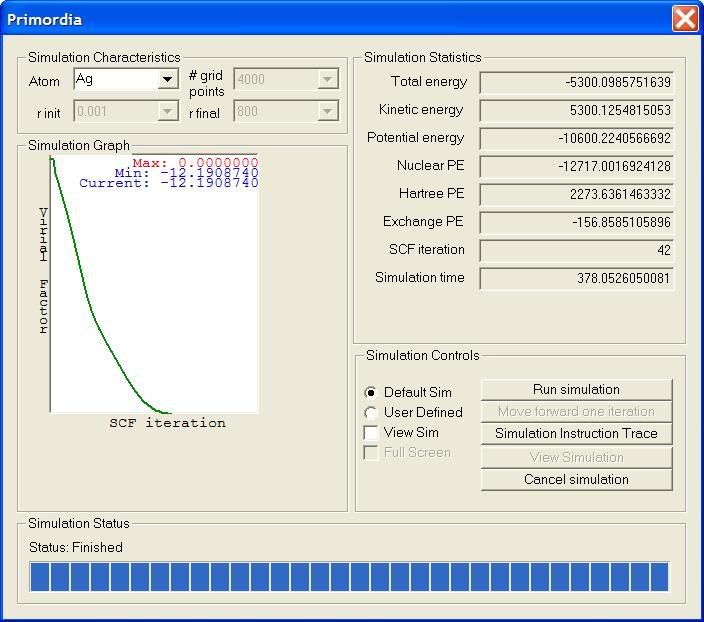Click the 'Simulation Characteristics' group heading
The height and width of the screenshot is (622, 704).
[104, 57]
